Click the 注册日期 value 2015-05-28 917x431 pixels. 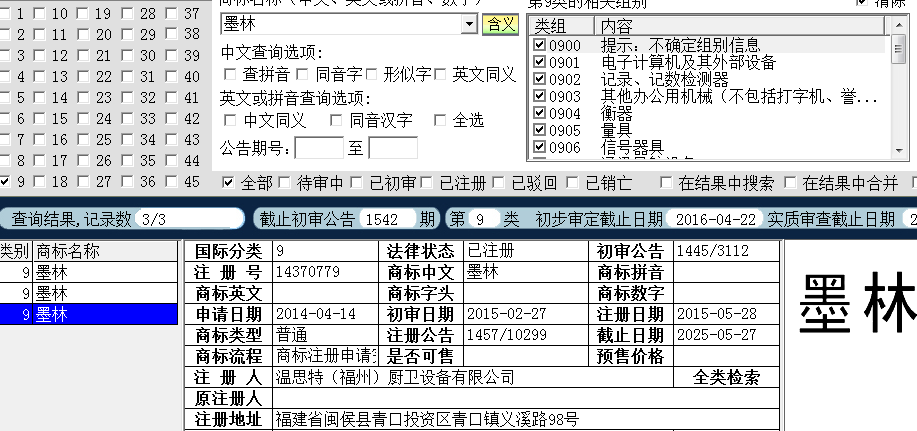(716, 314)
